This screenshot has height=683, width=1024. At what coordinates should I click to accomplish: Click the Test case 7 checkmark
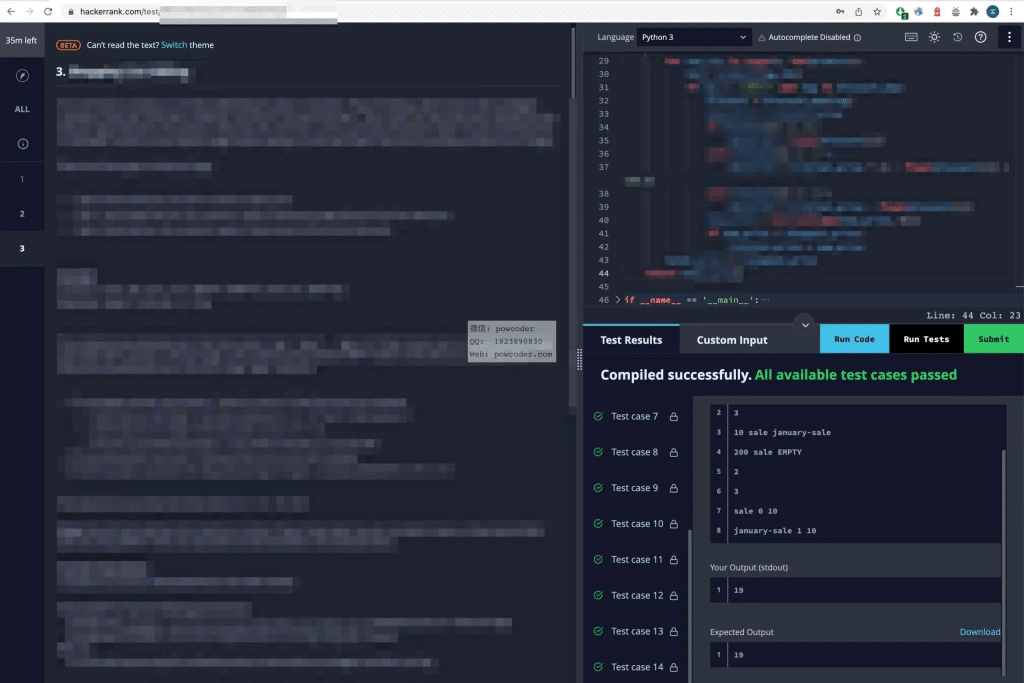pos(596,416)
